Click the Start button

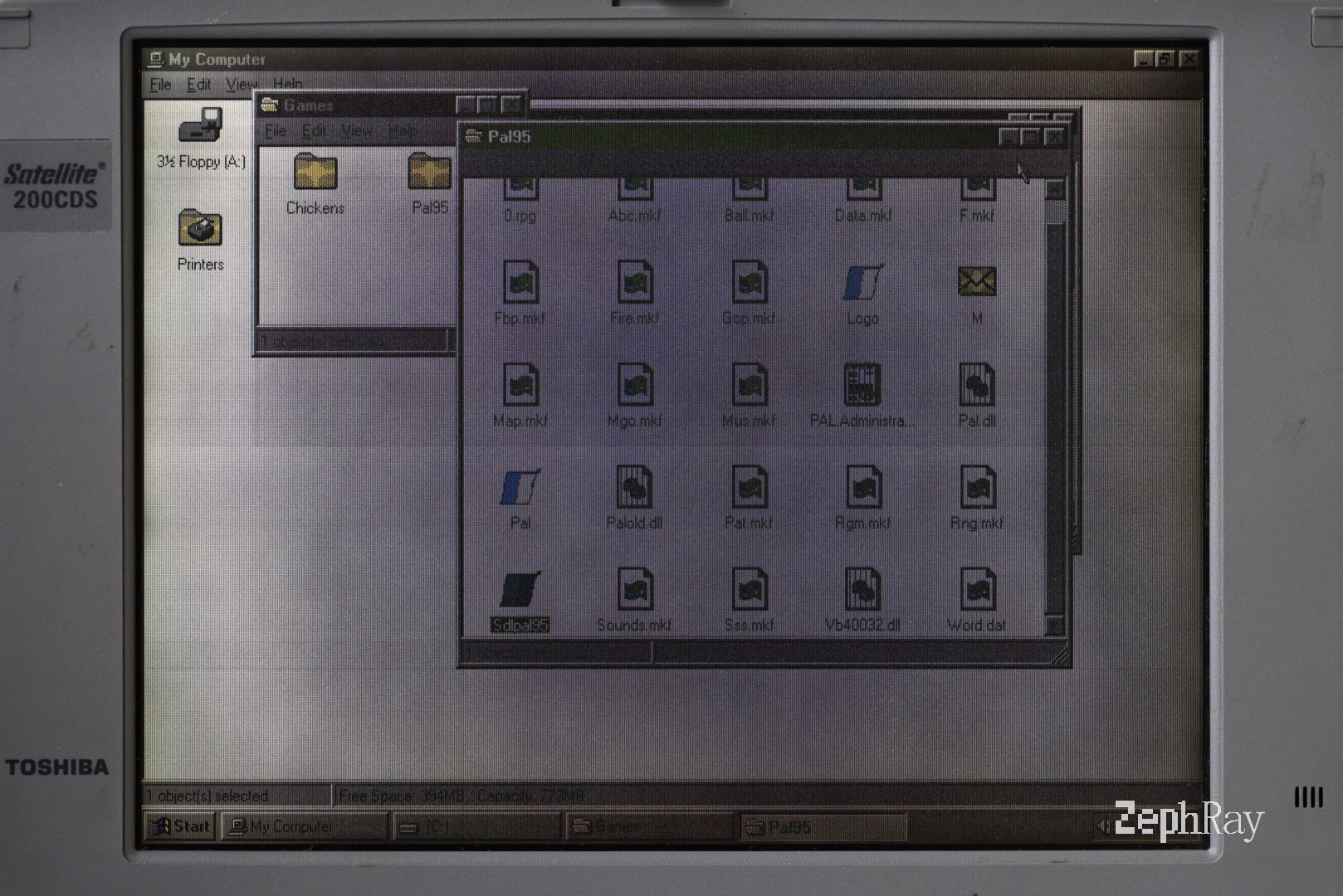click(x=180, y=826)
